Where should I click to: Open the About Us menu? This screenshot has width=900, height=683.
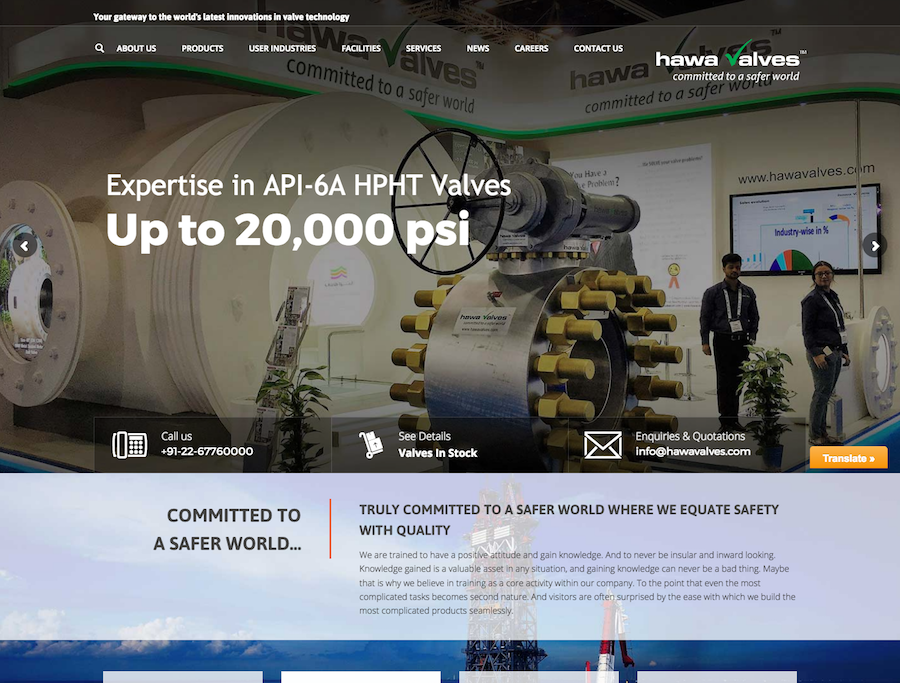[x=136, y=48]
